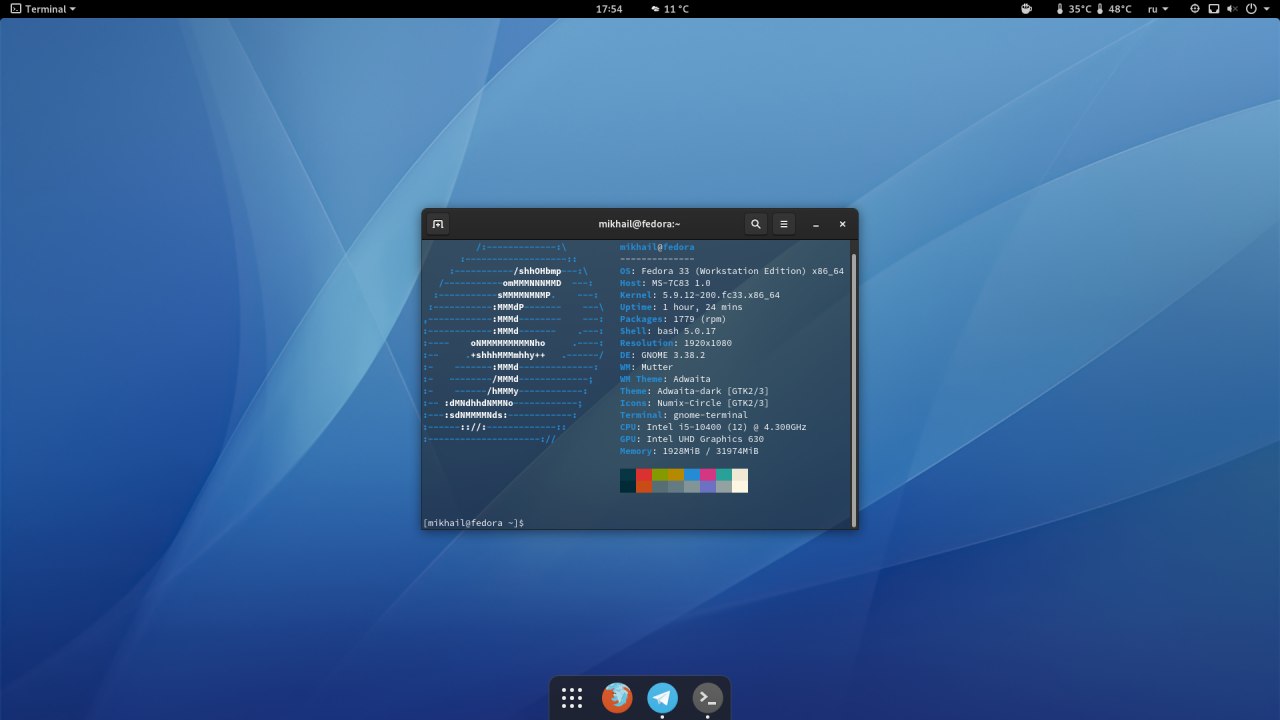Click the [mikhail@fedora ~]$ prompt line

point(473,523)
